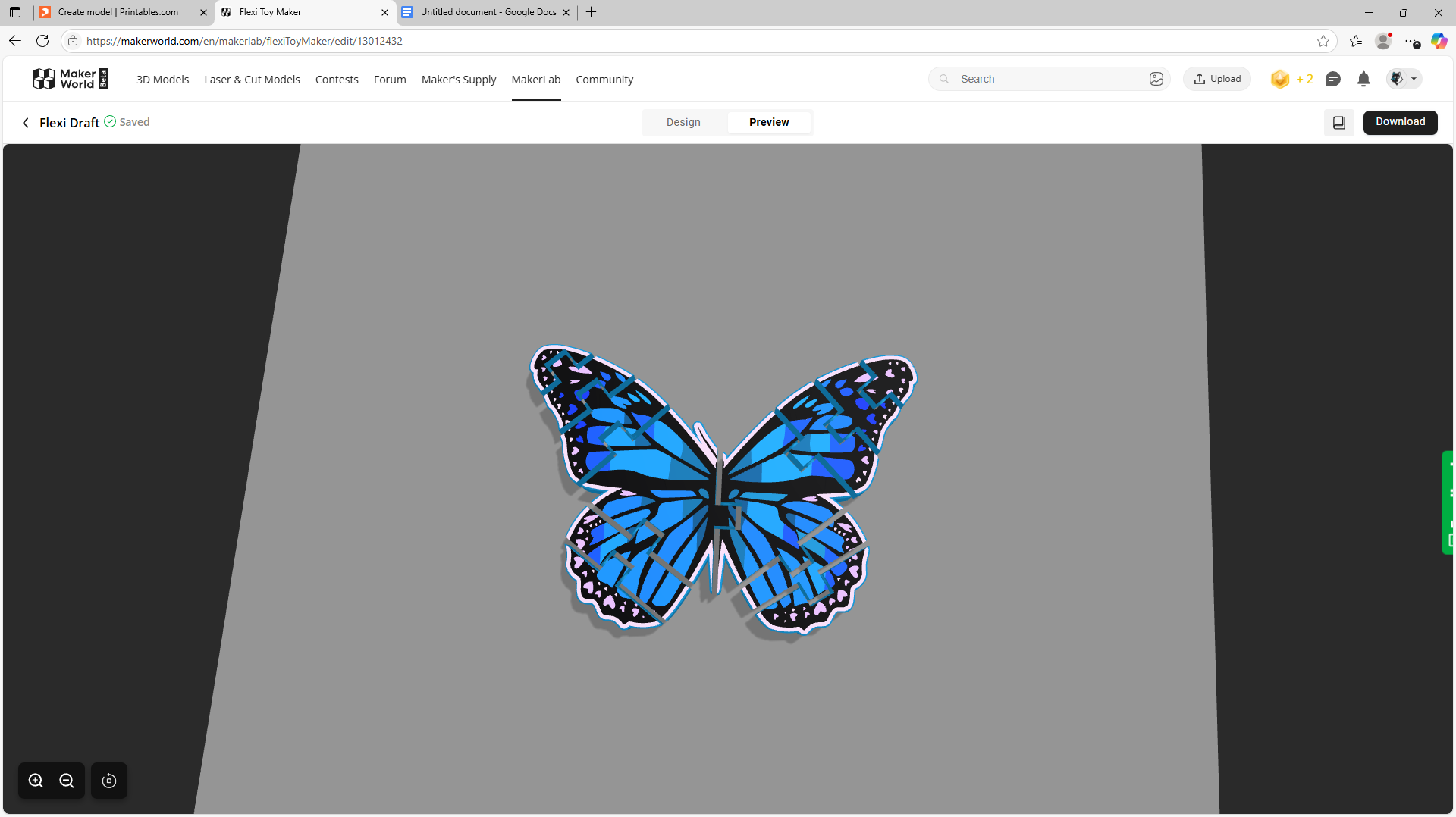The image size is (1456, 817).
Task: Close the Google Docs tab
Action: (x=566, y=12)
